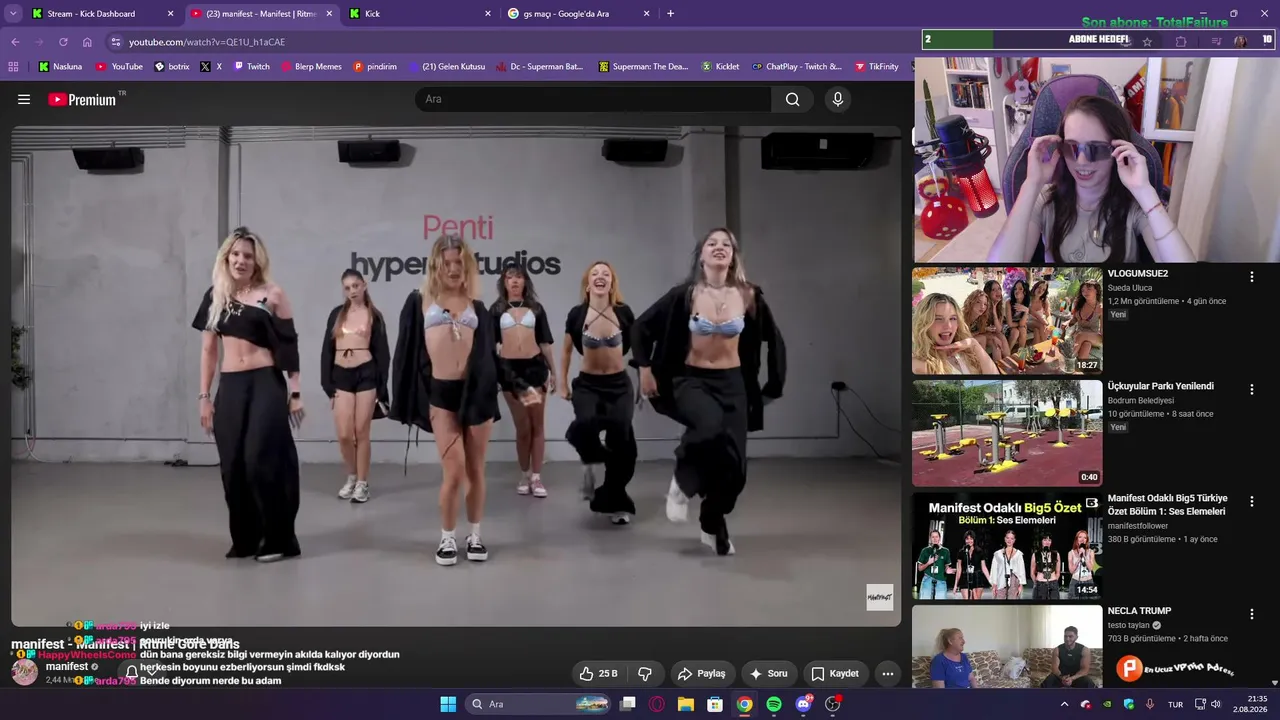
Task: Open video title NECLA TRUMP
Action: pos(1139,611)
